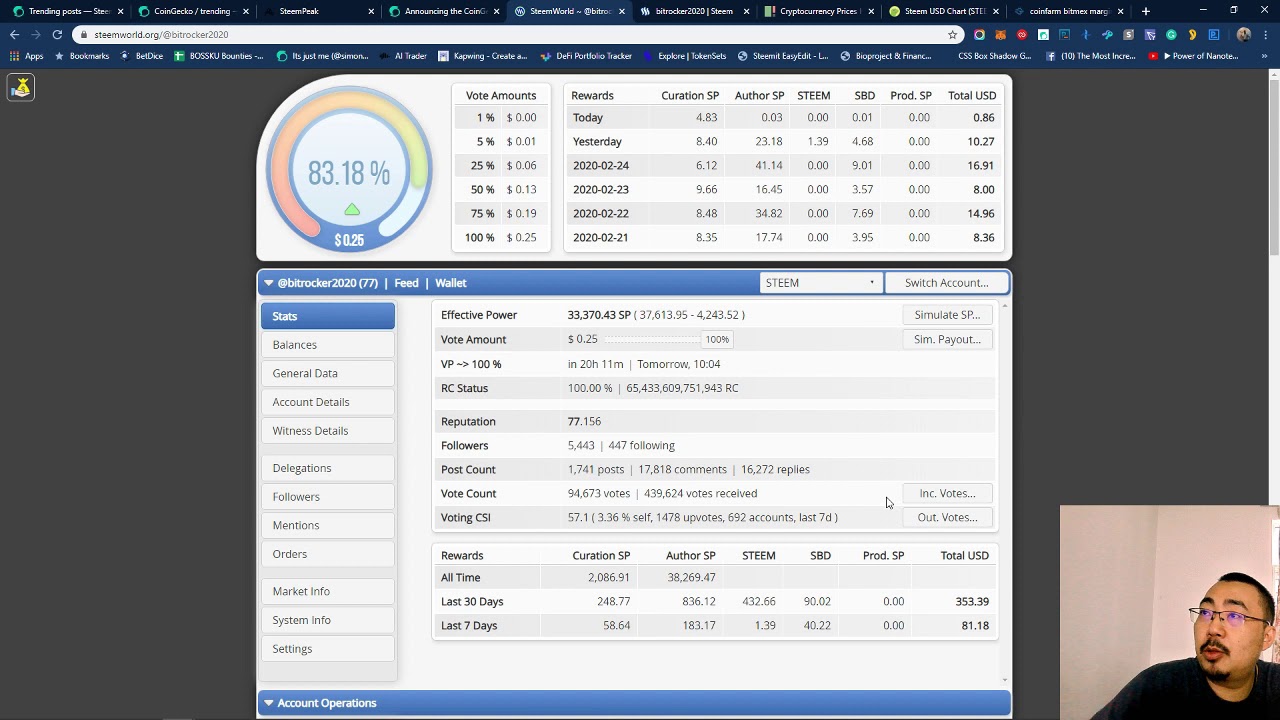Screen dimensions: 1280x720
Task: Click the Inc. Votes button
Action: pyautogui.click(x=947, y=493)
